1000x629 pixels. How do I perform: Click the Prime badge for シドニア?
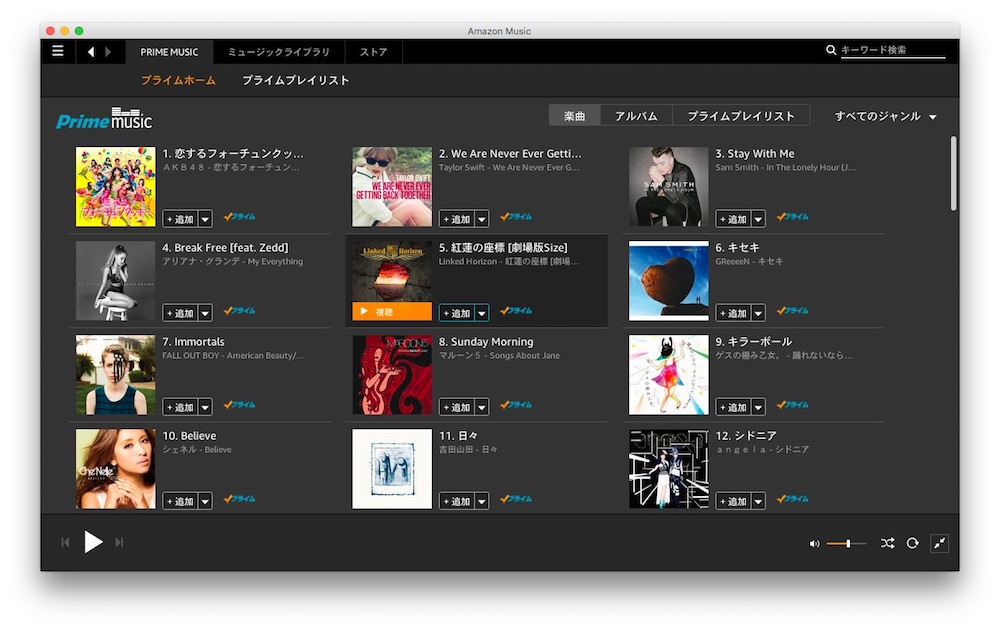pos(793,499)
